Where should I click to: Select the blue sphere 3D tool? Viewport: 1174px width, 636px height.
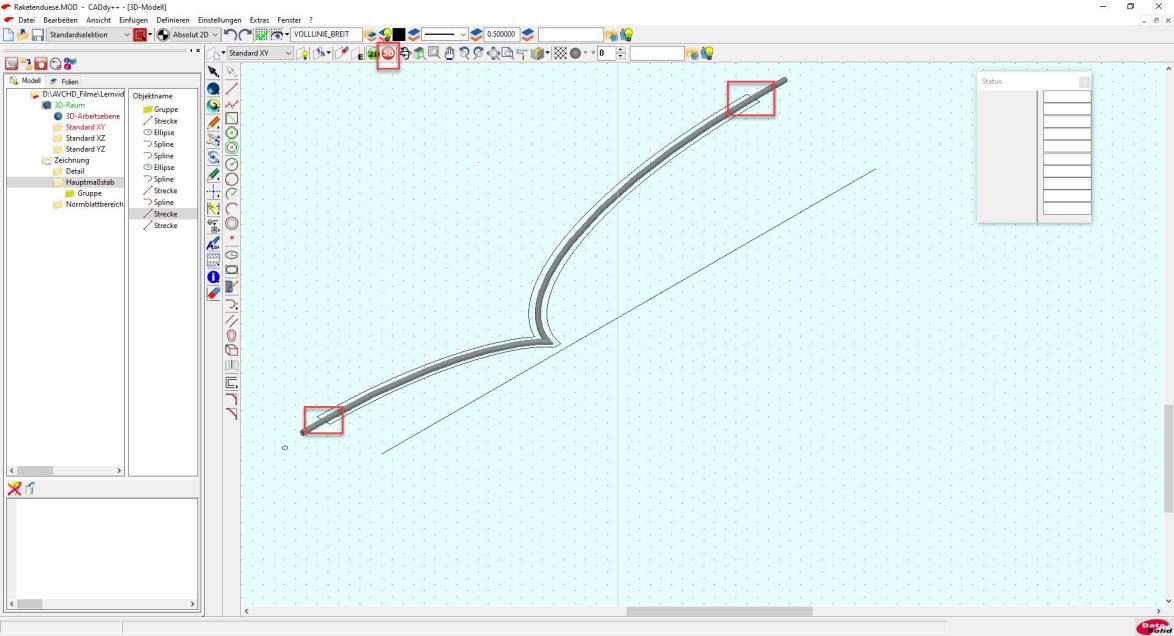tap(213, 88)
